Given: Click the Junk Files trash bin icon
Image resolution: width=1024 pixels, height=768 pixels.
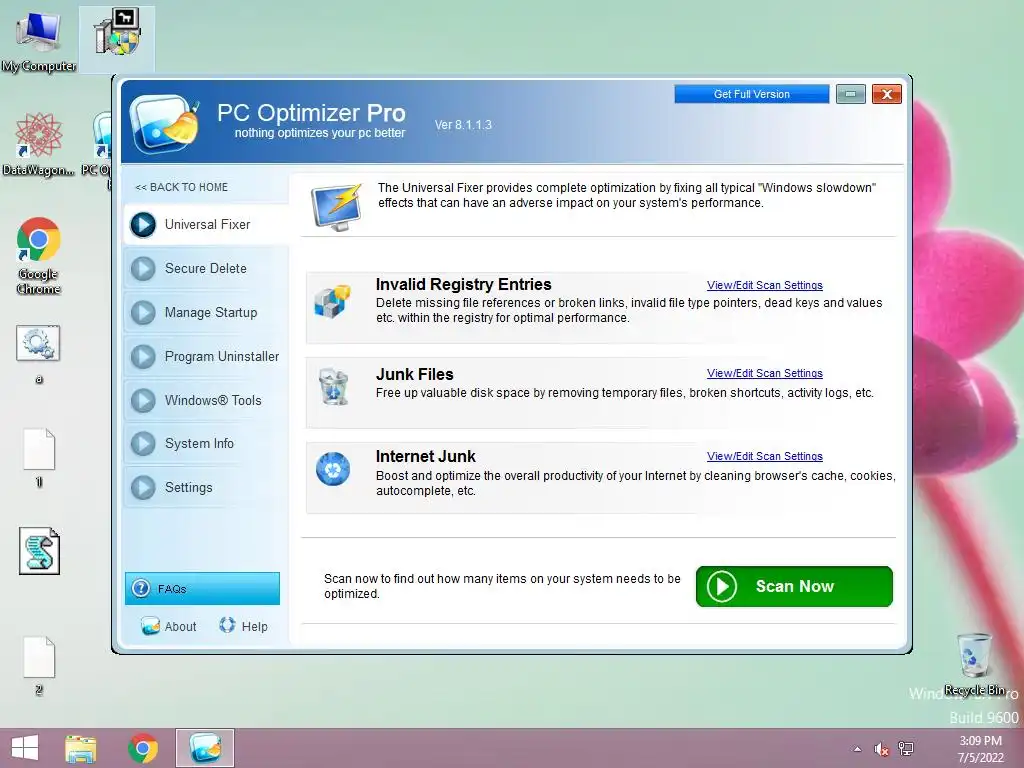Looking at the screenshot, I should click(334, 387).
